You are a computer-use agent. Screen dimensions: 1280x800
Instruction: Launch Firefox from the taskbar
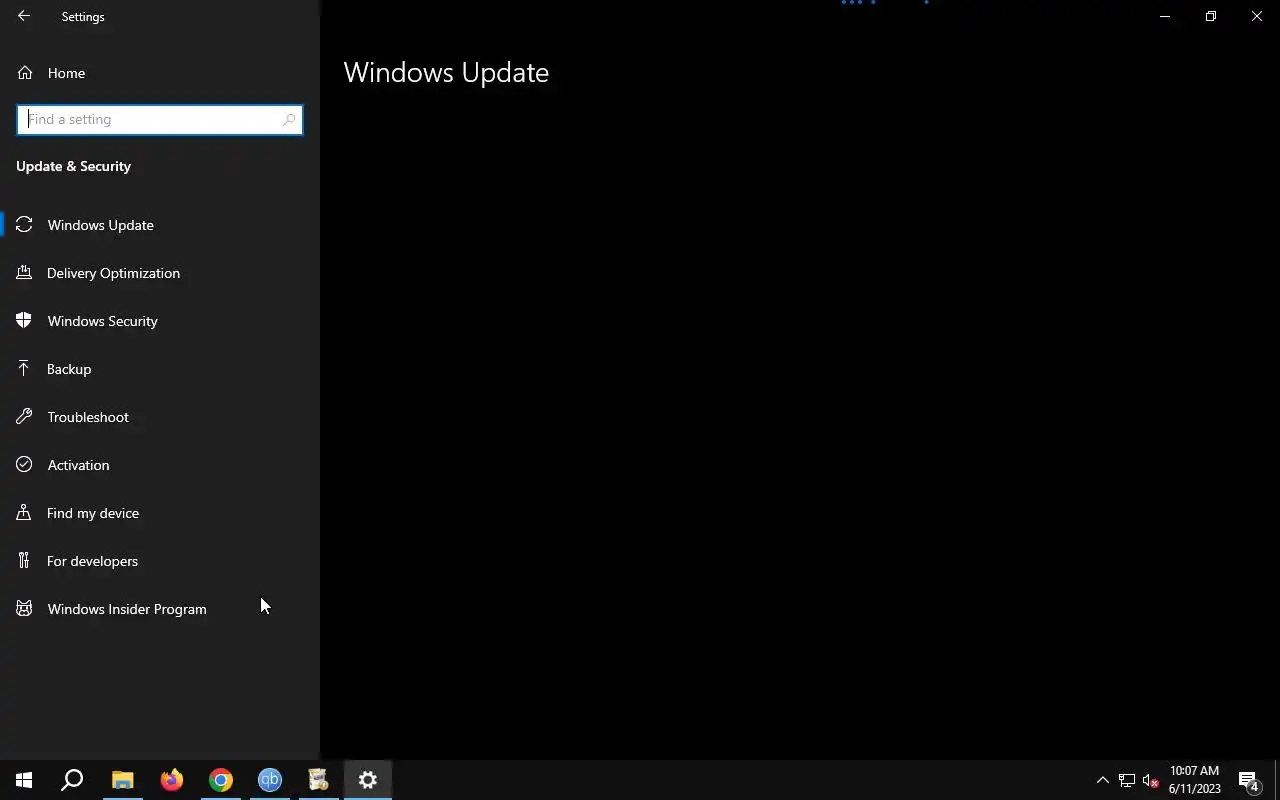[172, 780]
